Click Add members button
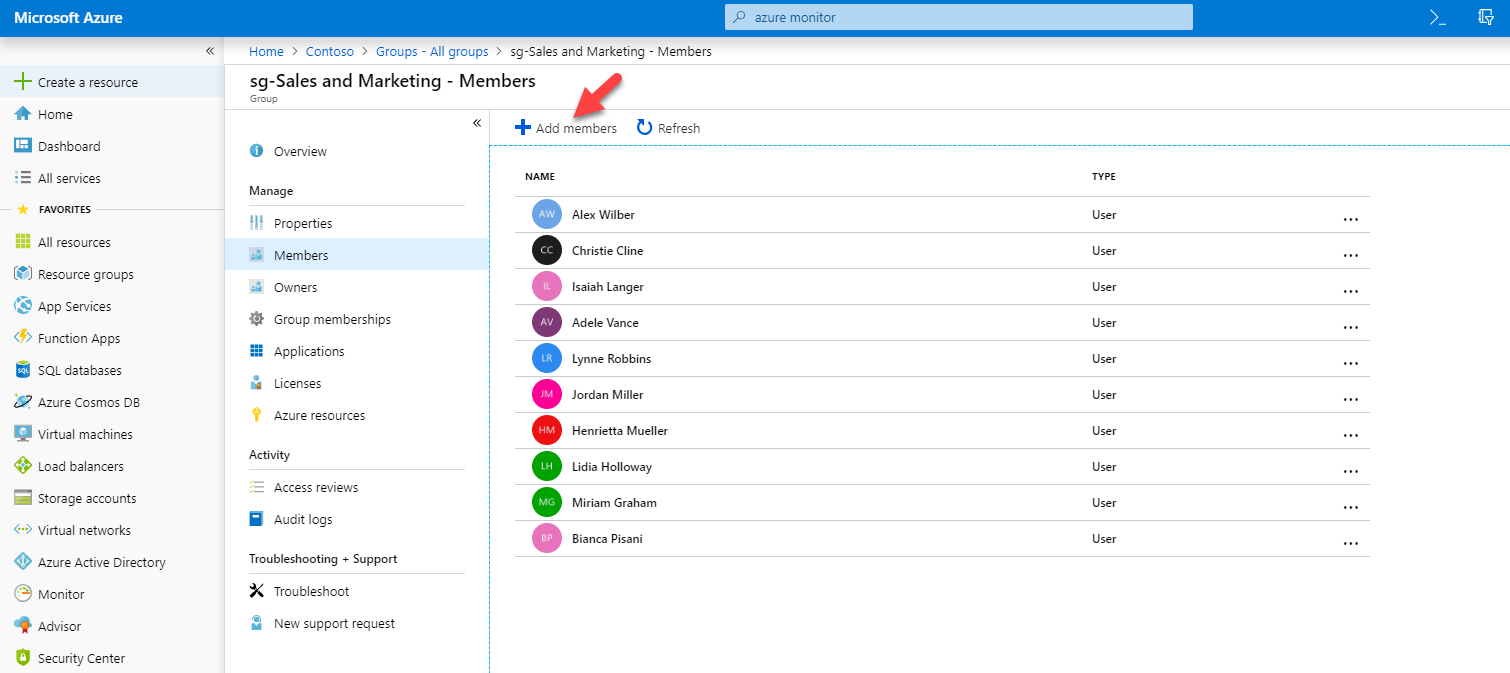This screenshot has height=673, width=1510. pyautogui.click(x=566, y=128)
